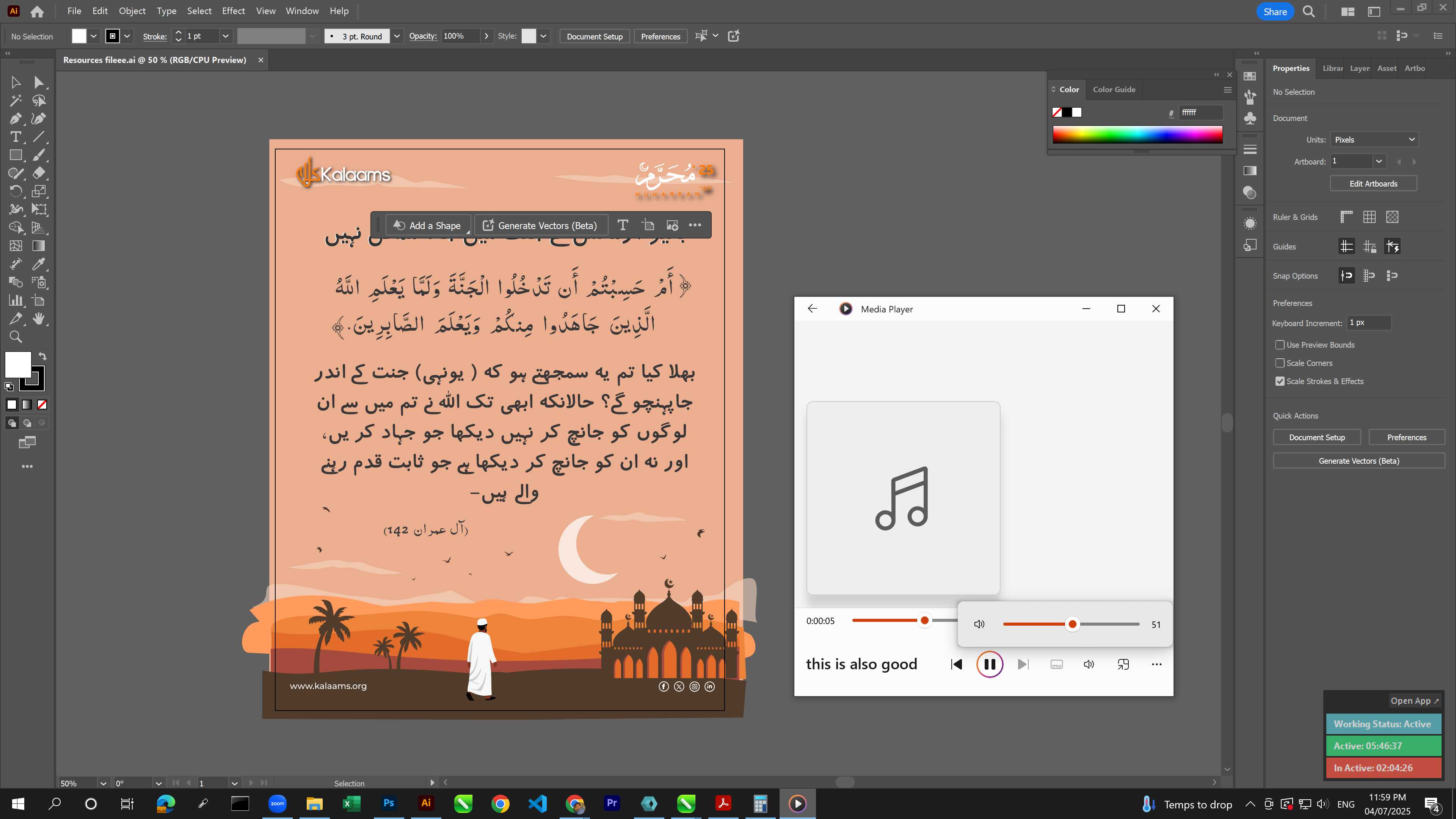Select the Line Segment tool

pos(39,137)
